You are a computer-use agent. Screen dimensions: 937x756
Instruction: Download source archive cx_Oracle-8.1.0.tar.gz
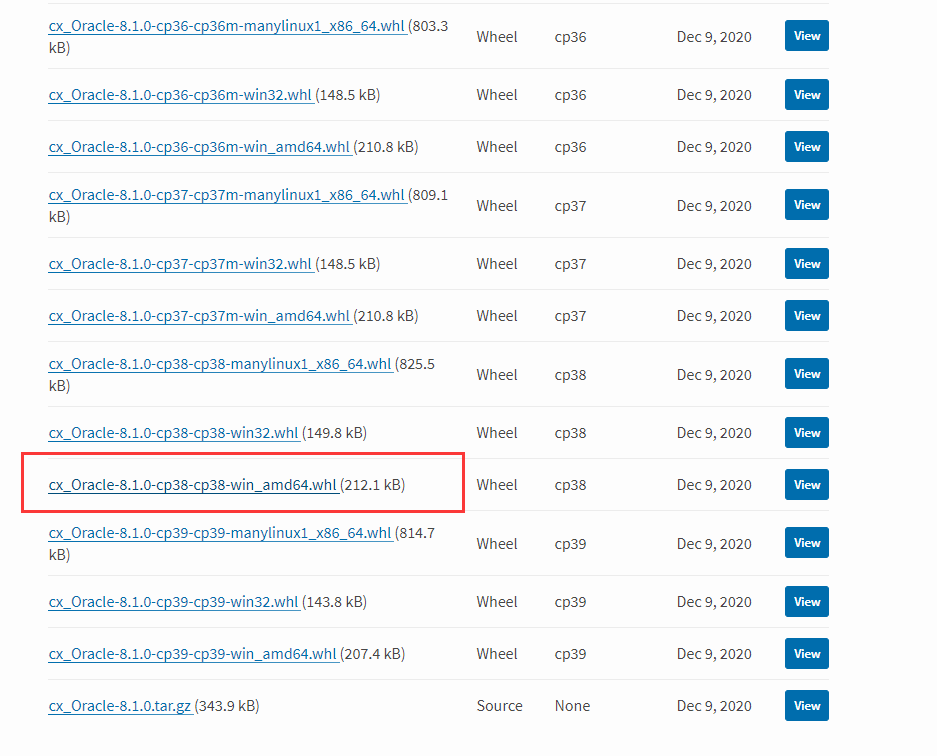click(x=120, y=706)
